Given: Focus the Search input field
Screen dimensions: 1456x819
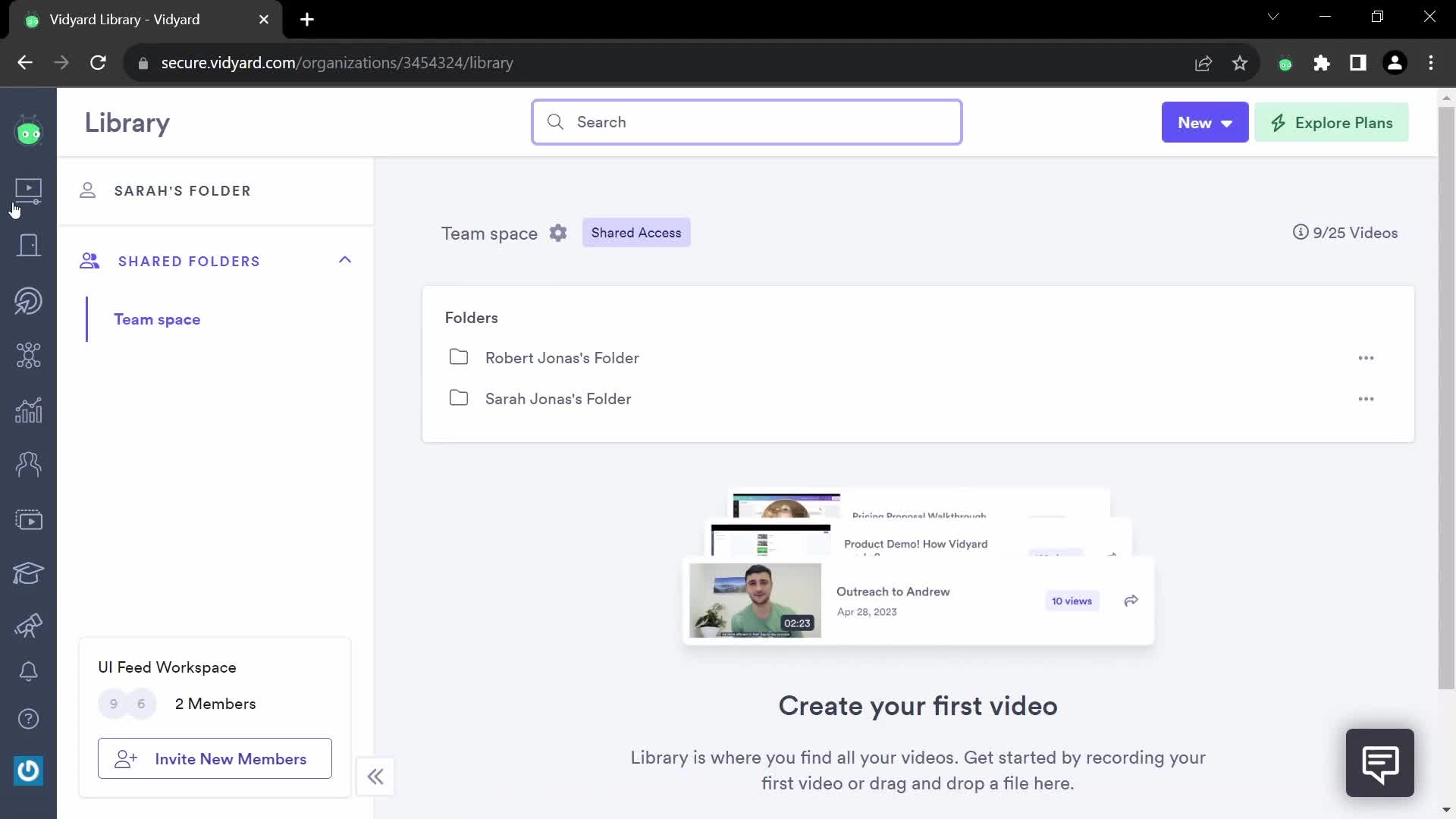Looking at the screenshot, I should (x=747, y=122).
